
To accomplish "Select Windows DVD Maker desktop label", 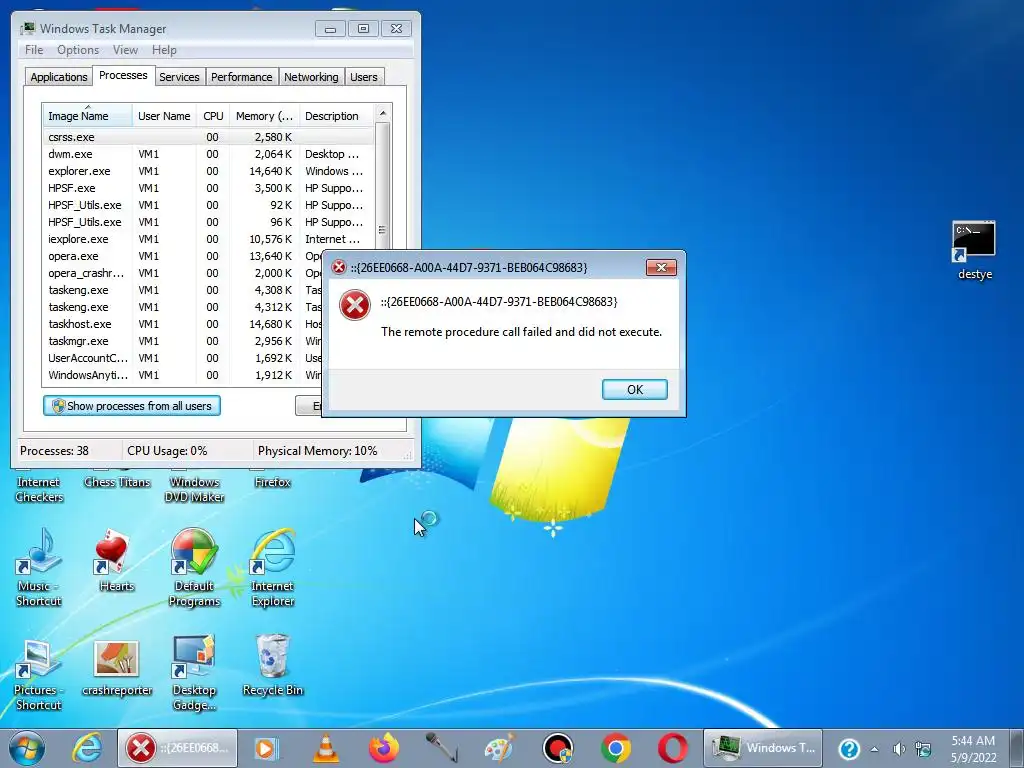I will [194, 489].
